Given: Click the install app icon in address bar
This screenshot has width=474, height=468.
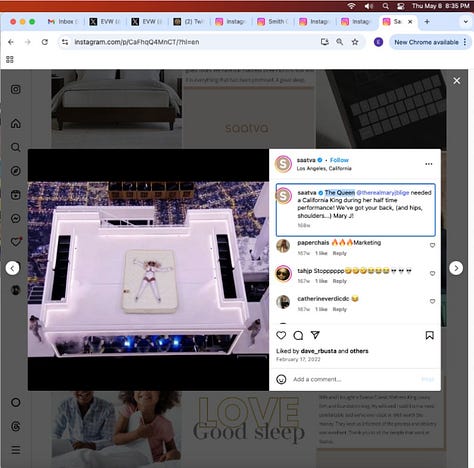Looking at the screenshot, I should pyautogui.click(x=325, y=42).
